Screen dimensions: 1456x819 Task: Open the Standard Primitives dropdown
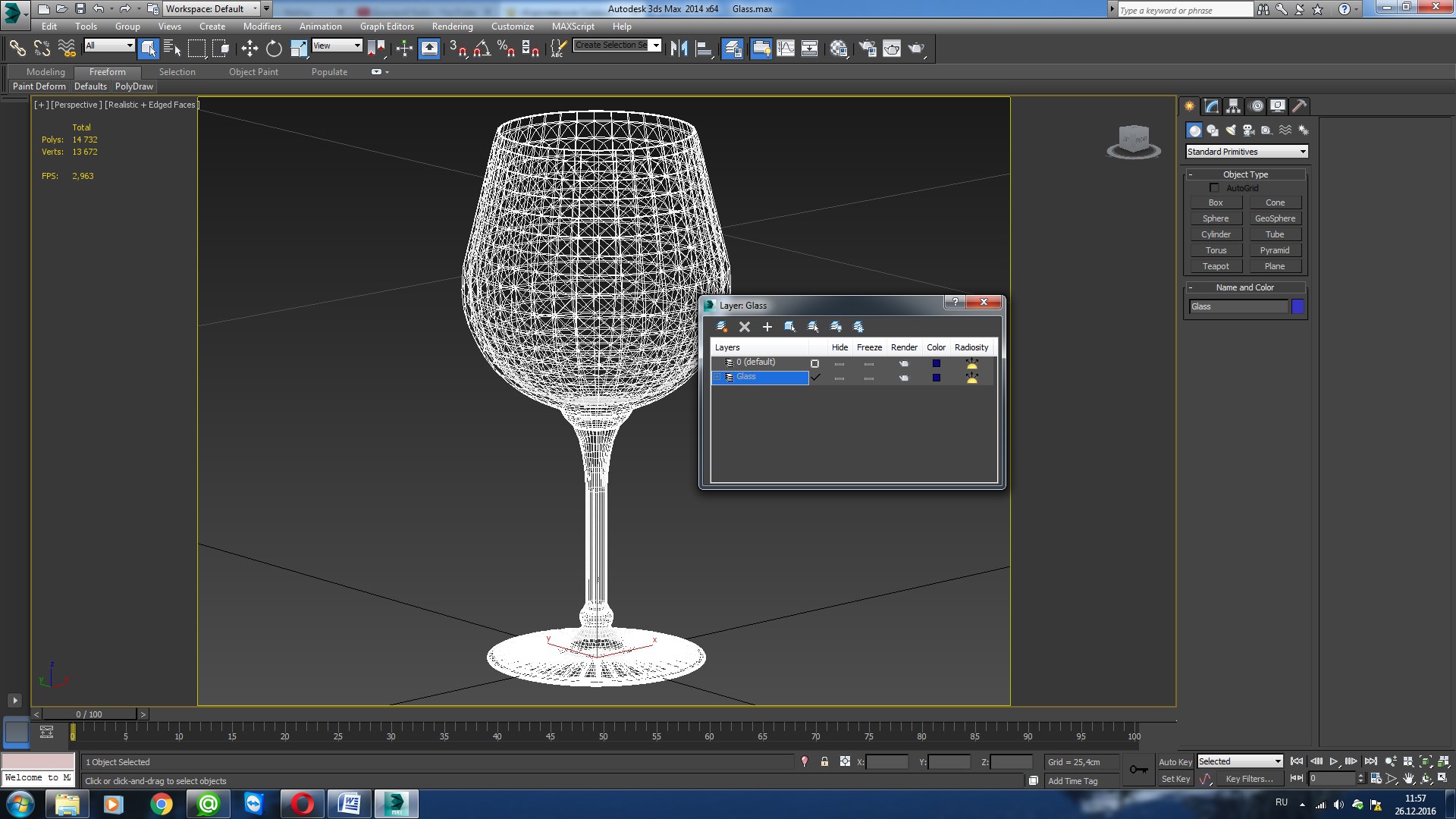click(1247, 152)
